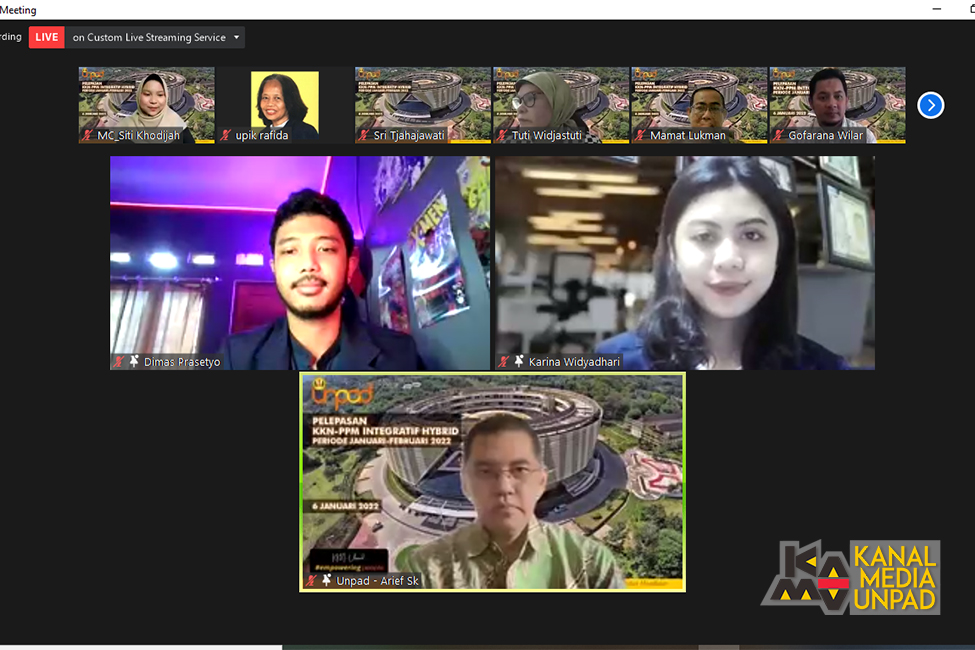Expand the Custom Live Streaming Service dropdown arrow
Image resolution: width=975 pixels, height=650 pixels.
[x=237, y=38]
